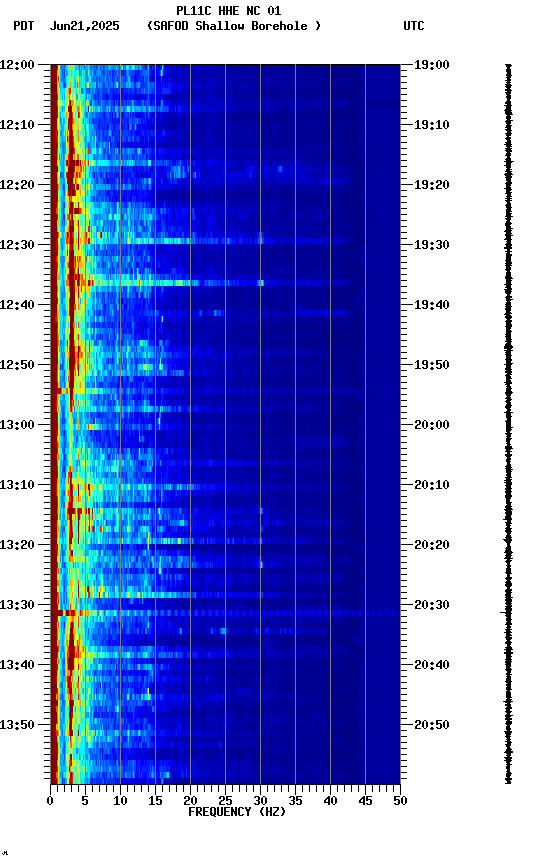This screenshot has height=864, width=552.
Task: Click the Jun21,2025 date text
Action: pos(85,26)
